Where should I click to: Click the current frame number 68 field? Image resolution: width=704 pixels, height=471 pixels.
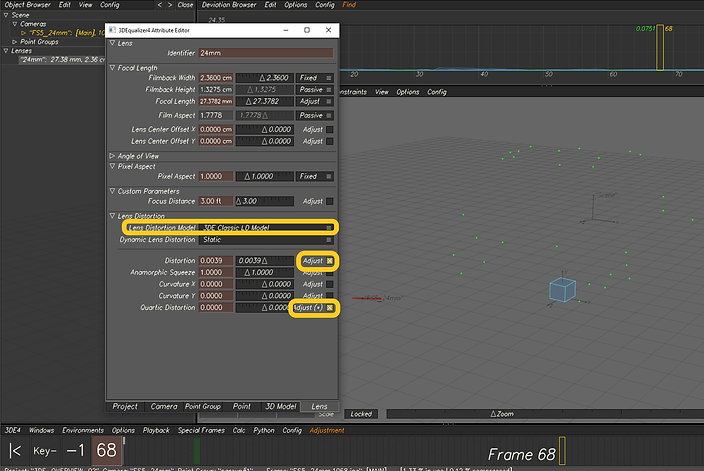[x=106, y=450]
